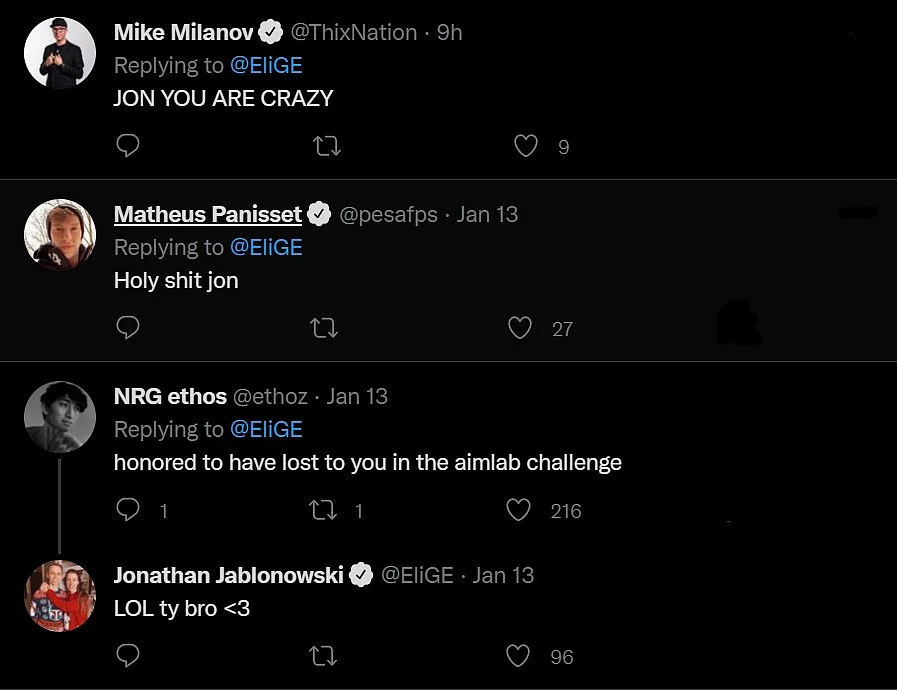Retweet Jonathan Jablonowski's tweet
897x690 pixels.
[x=323, y=656]
